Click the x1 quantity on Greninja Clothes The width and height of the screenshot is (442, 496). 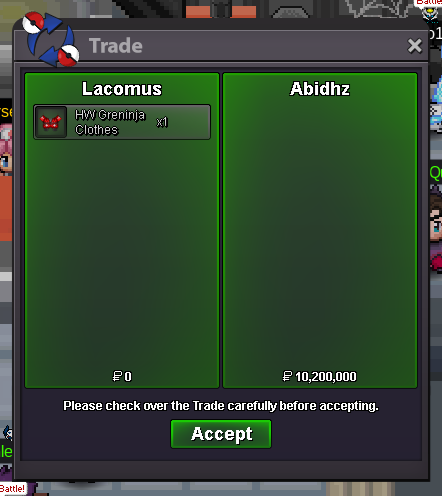162,122
